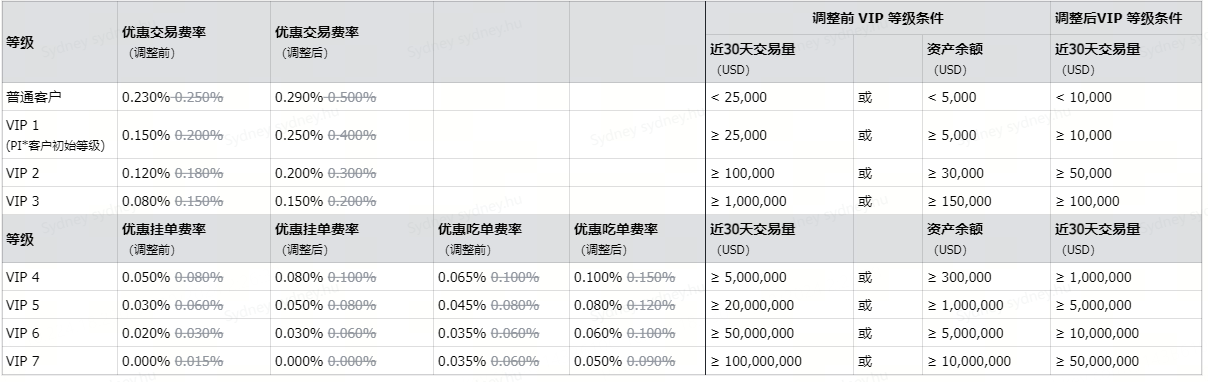Click the 等级 header cell in top row

pos(58,42)
